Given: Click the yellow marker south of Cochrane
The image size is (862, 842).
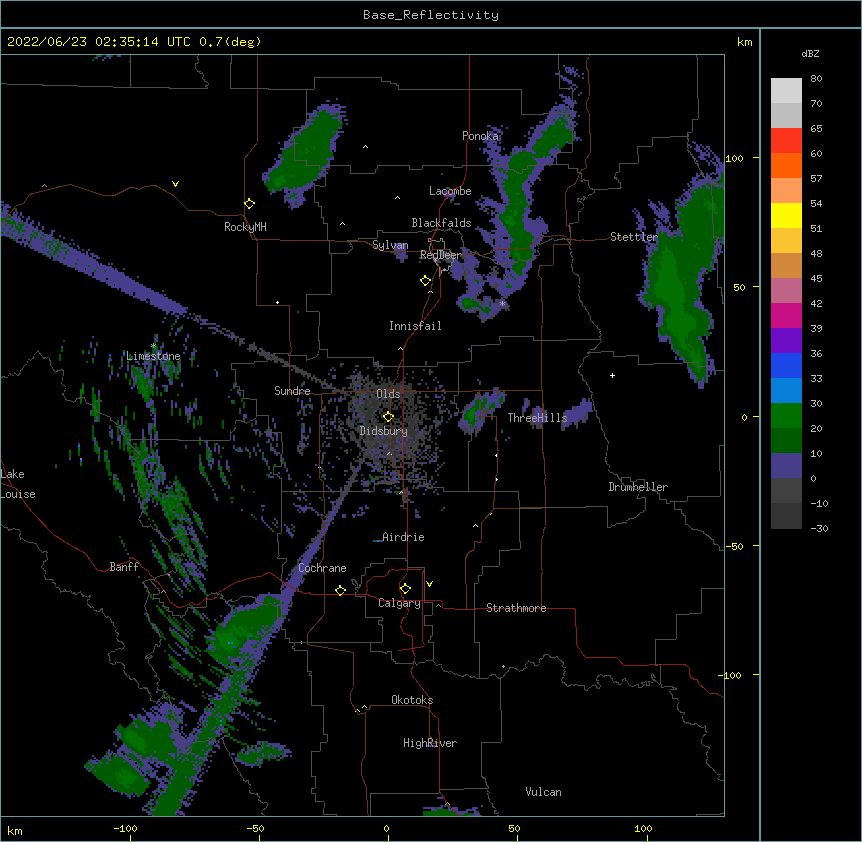Looking at the screenshot, I should coord(340,590).
